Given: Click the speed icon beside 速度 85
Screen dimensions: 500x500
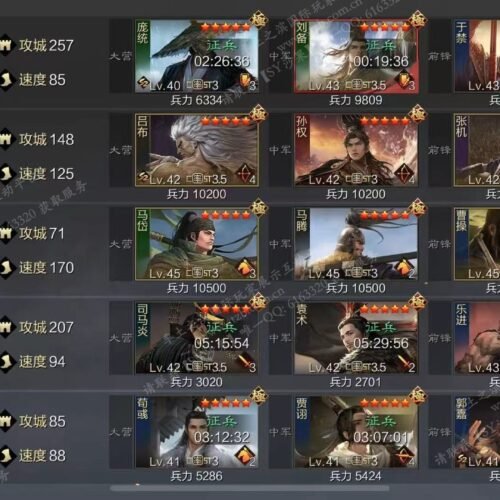Looking at the screenshot, I should pyautogui.click(x=5, y=80).
